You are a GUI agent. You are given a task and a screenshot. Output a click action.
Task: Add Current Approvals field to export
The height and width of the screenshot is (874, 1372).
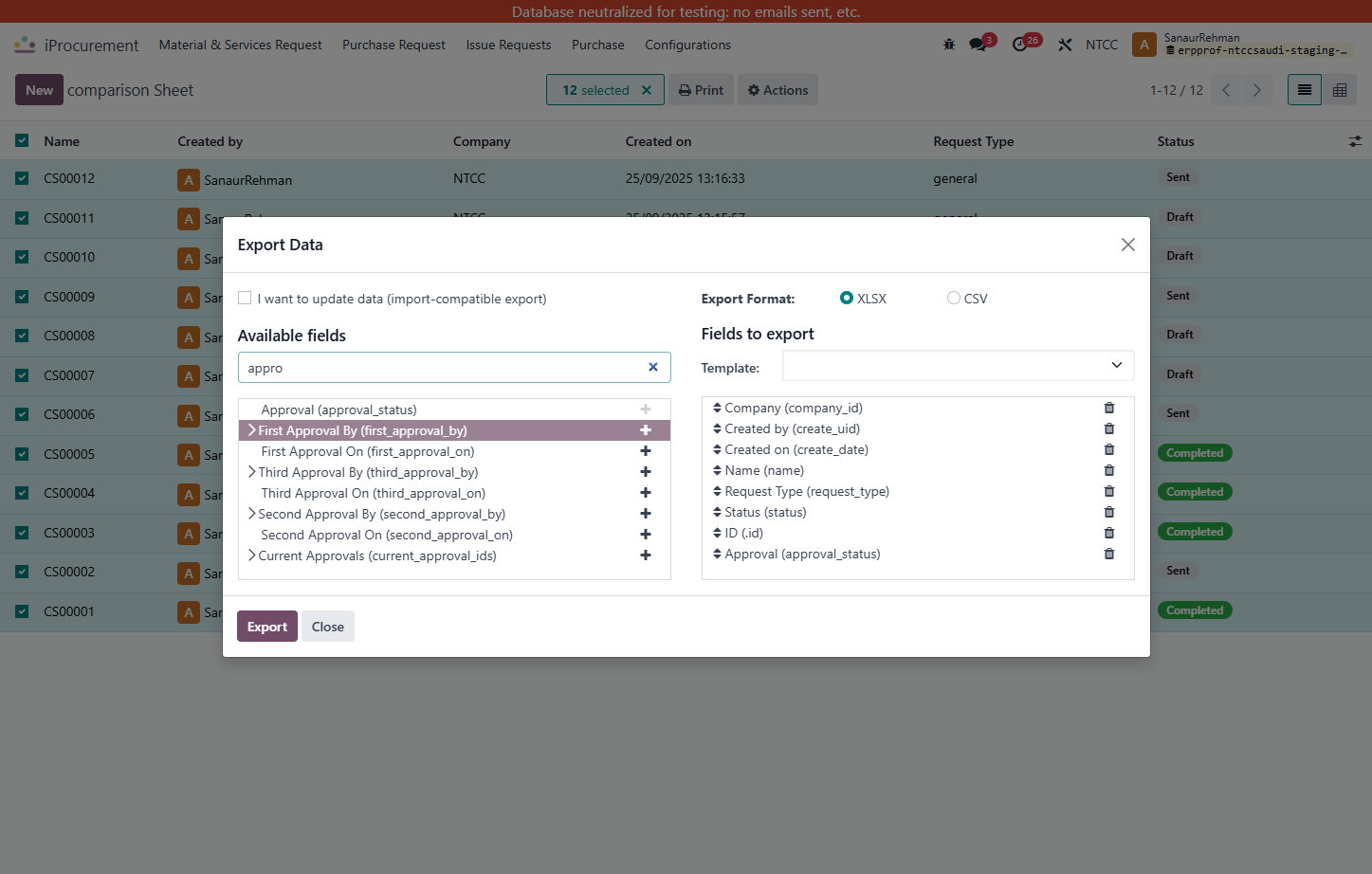click(x=646, y=555)
